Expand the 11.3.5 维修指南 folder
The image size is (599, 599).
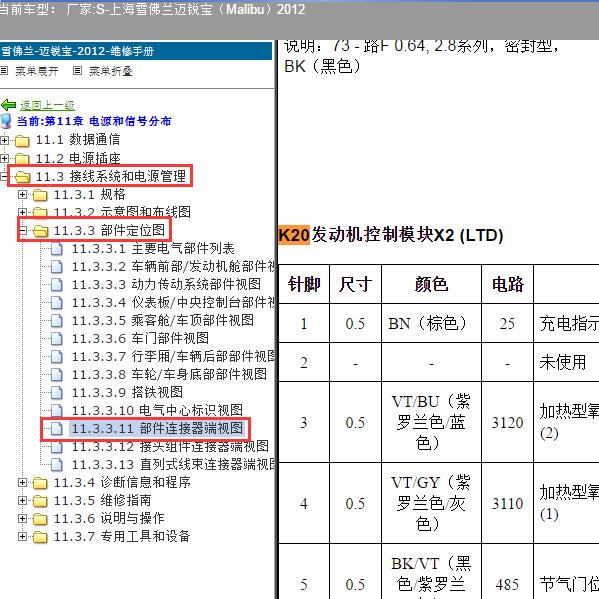click(23, 500)
